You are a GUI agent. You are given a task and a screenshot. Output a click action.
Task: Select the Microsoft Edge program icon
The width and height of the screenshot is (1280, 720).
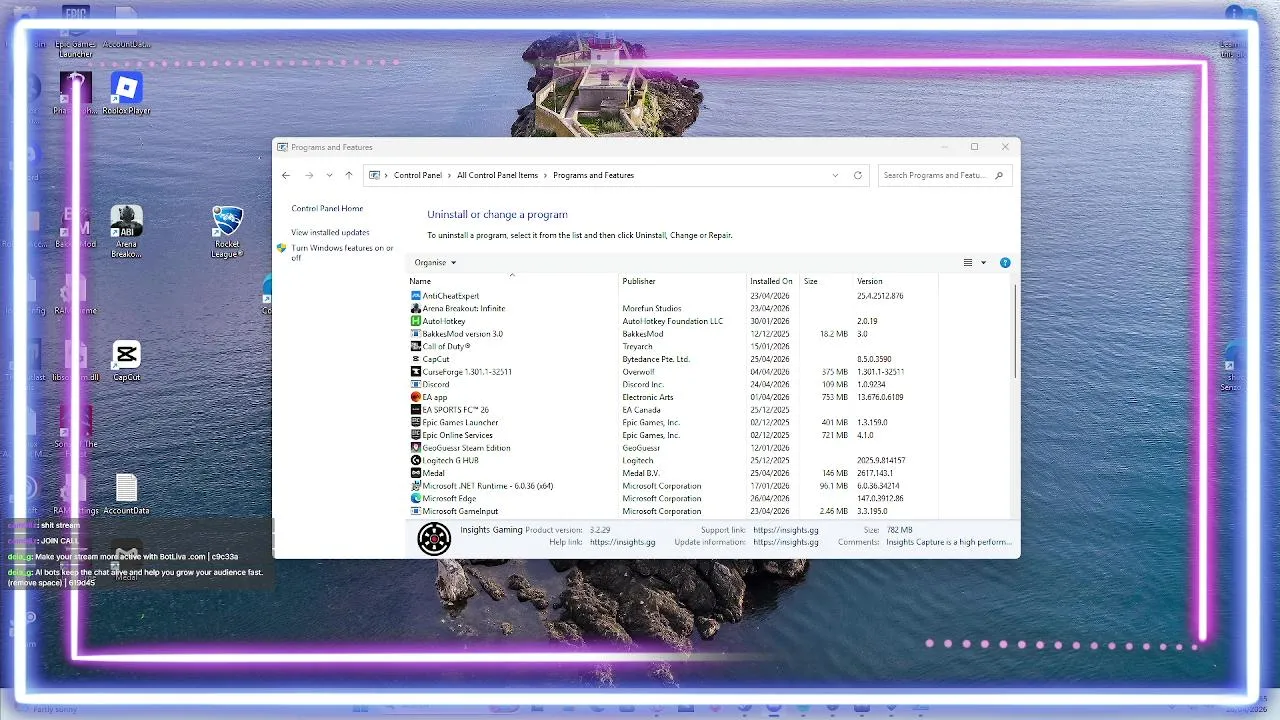click(x=416, y=498)
